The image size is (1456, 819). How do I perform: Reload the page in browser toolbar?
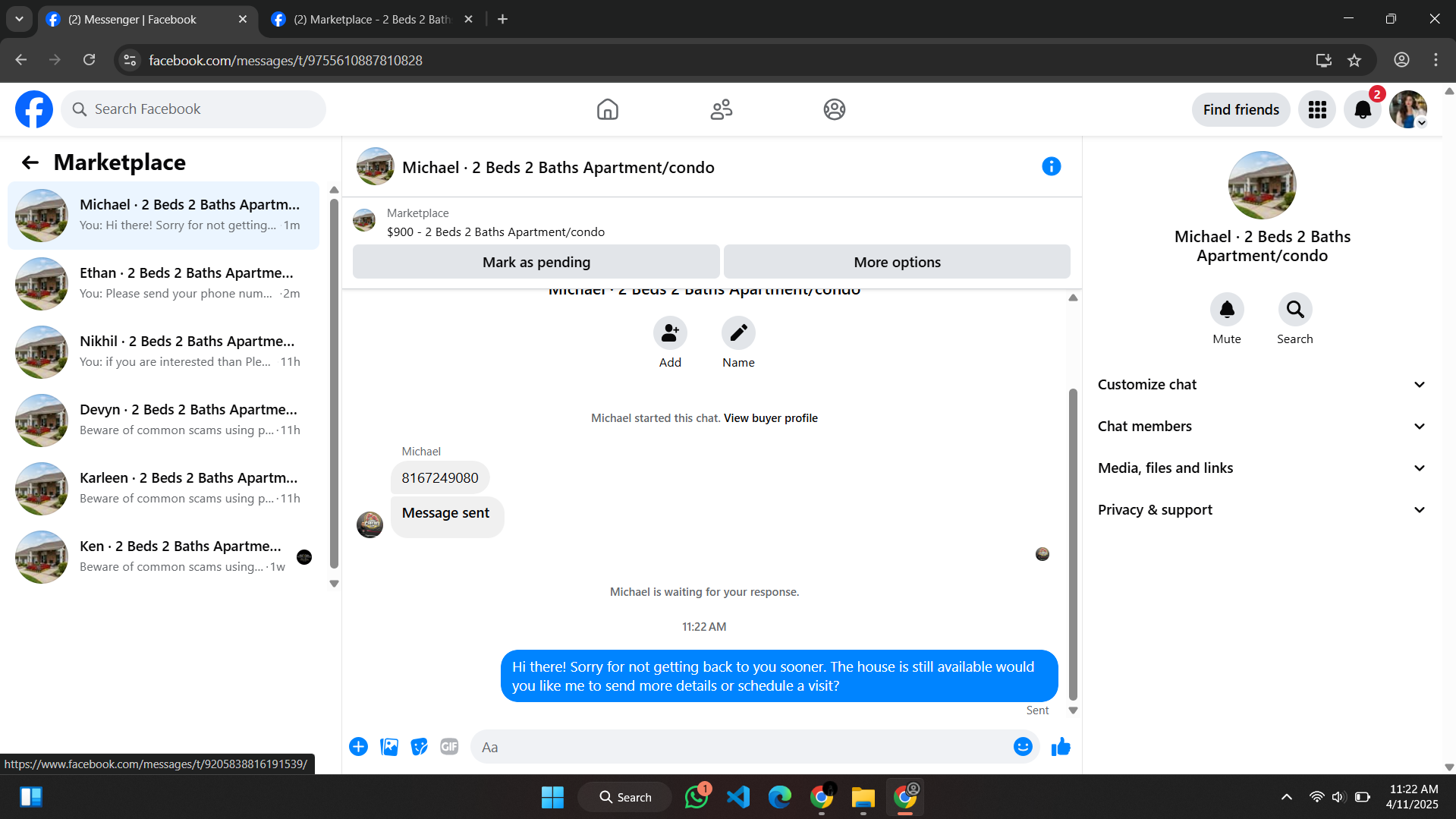(x=90, y=60)
